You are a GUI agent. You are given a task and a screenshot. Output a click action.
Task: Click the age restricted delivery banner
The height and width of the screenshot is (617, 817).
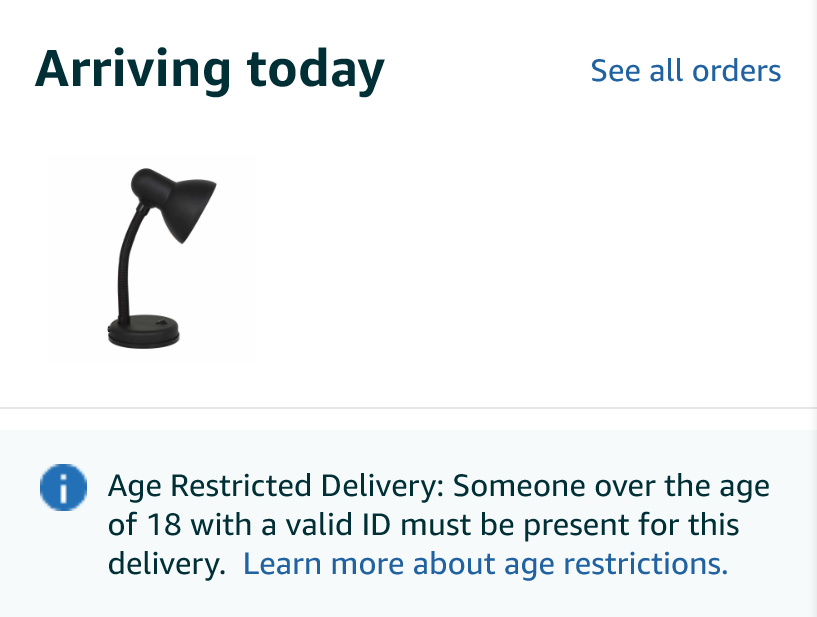click(408, 524)
